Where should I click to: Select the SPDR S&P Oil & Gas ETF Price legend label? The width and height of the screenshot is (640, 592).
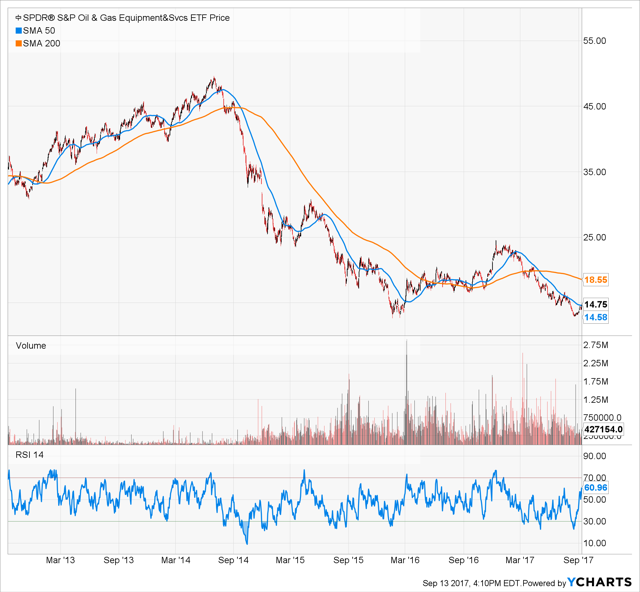(x=127, y=18)
